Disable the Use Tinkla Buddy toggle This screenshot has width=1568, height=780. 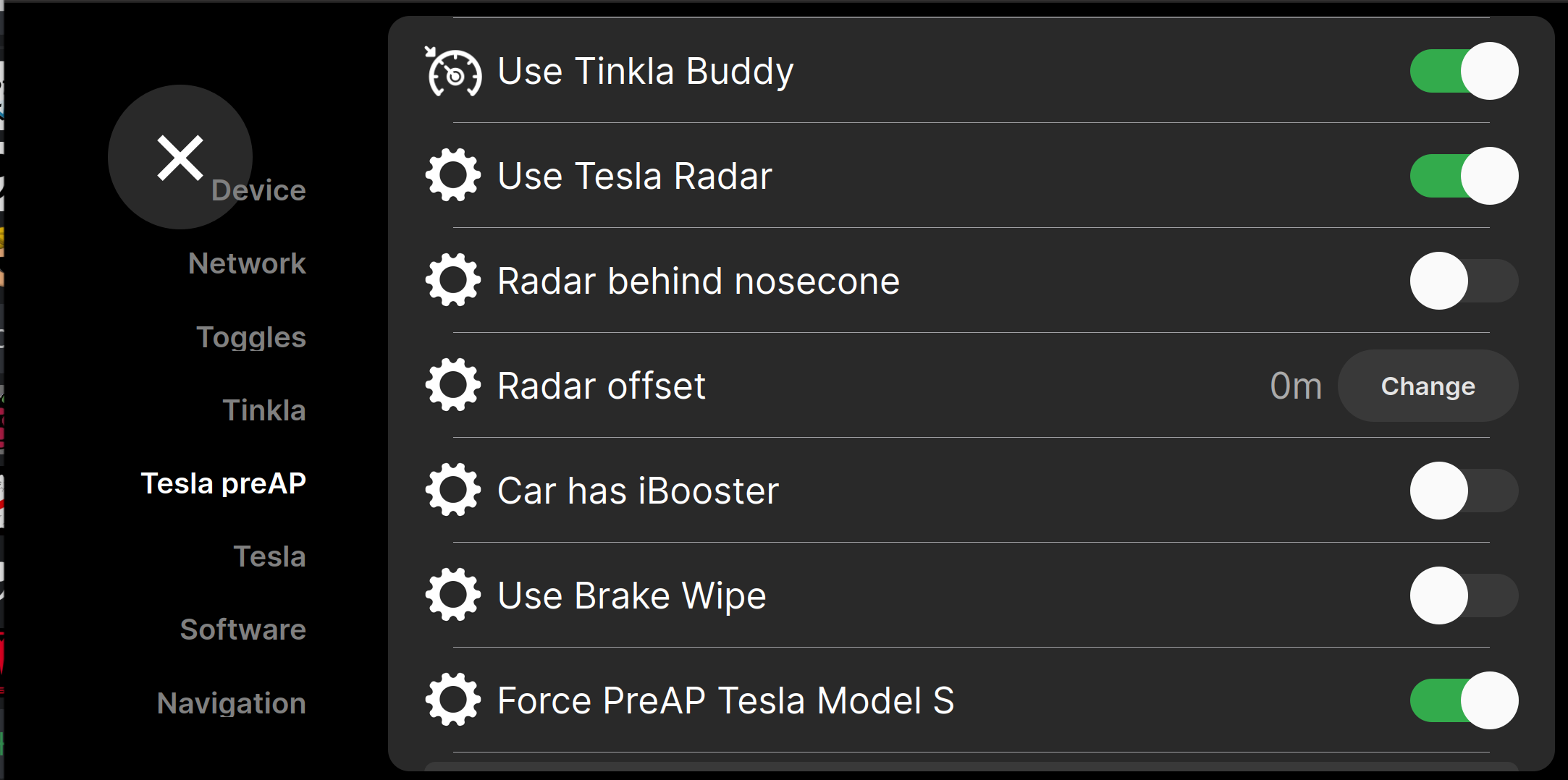pyautogui.click(x=1464, y=72)
